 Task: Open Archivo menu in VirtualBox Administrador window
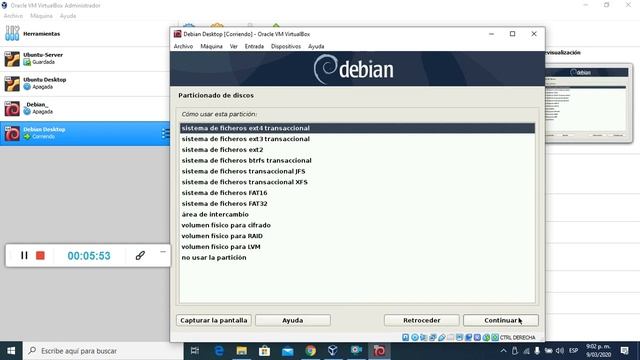coord(13,16)
